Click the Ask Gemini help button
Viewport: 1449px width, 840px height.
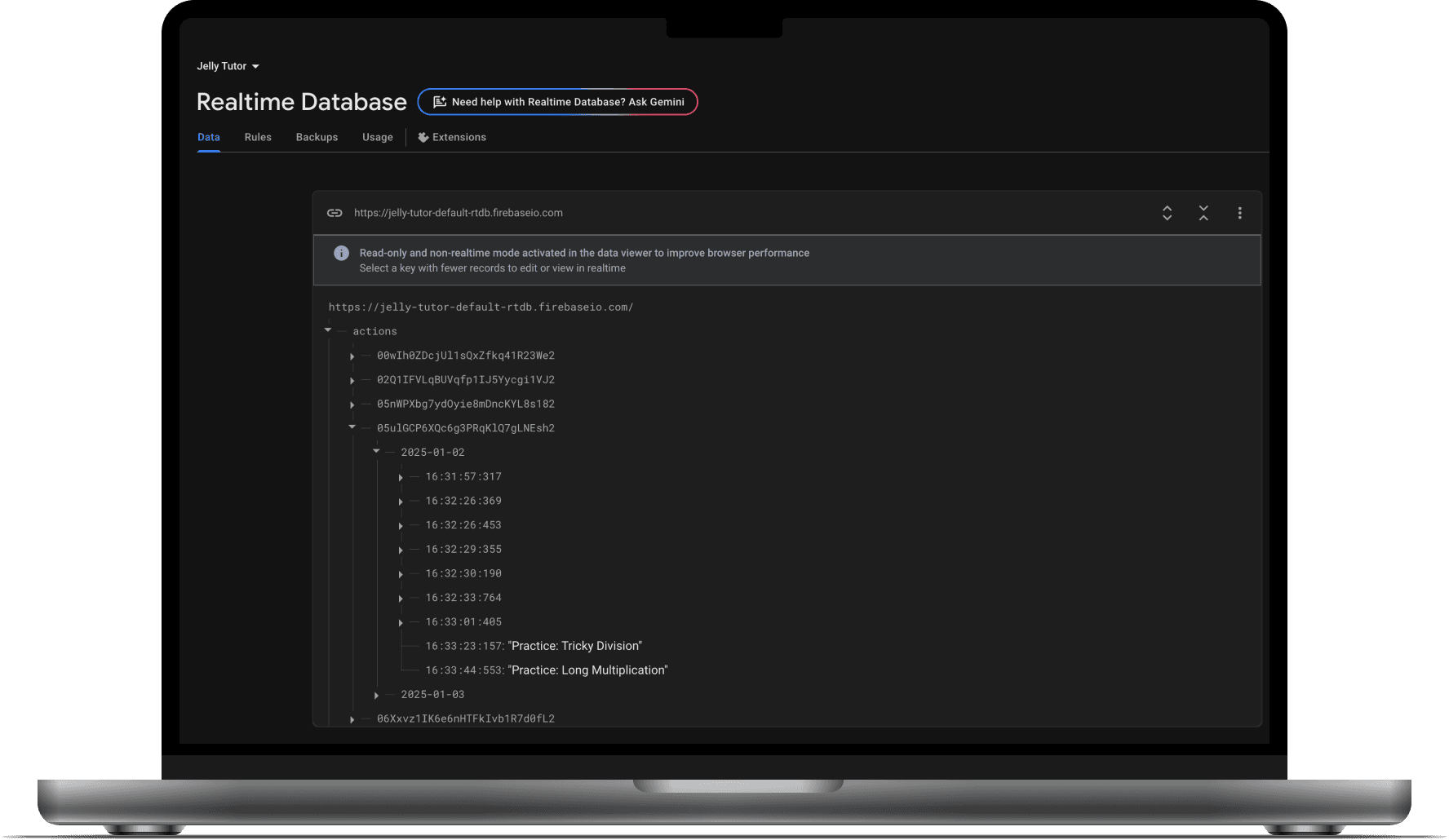(x=558, y=102)
